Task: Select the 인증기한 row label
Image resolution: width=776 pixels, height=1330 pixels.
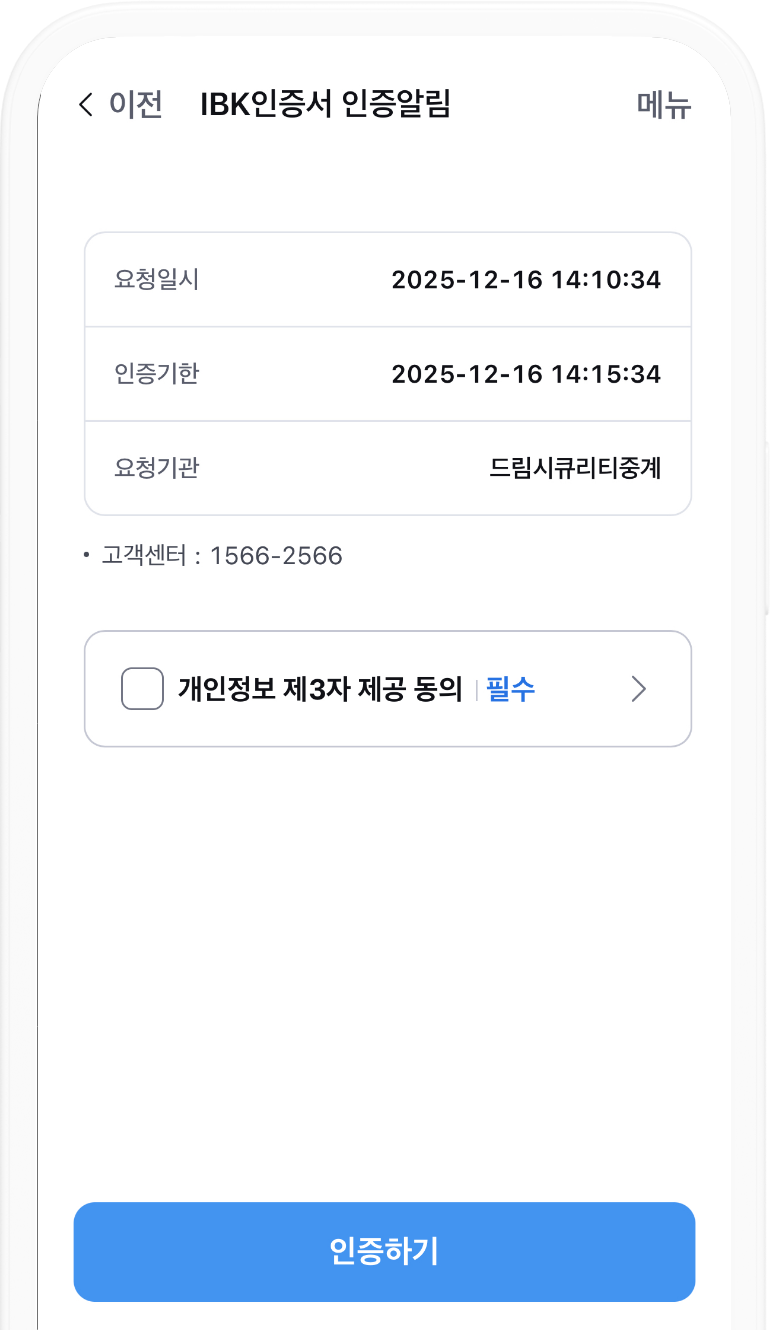Action: [x=157, y=374]
